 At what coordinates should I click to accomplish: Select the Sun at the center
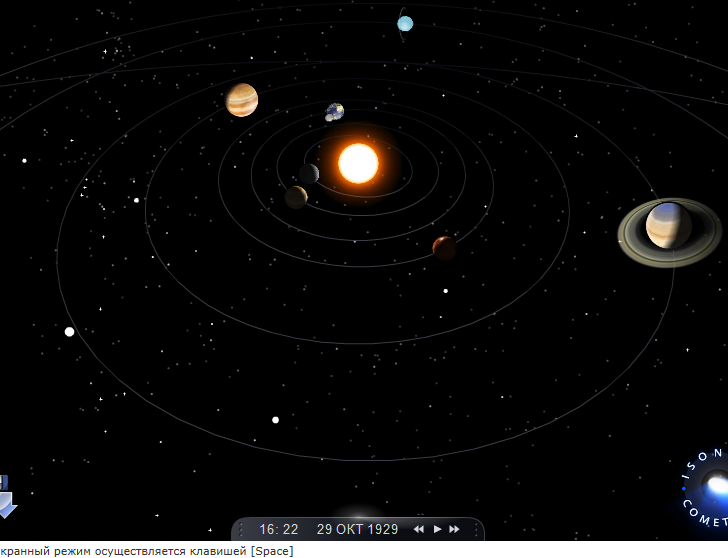358,163
